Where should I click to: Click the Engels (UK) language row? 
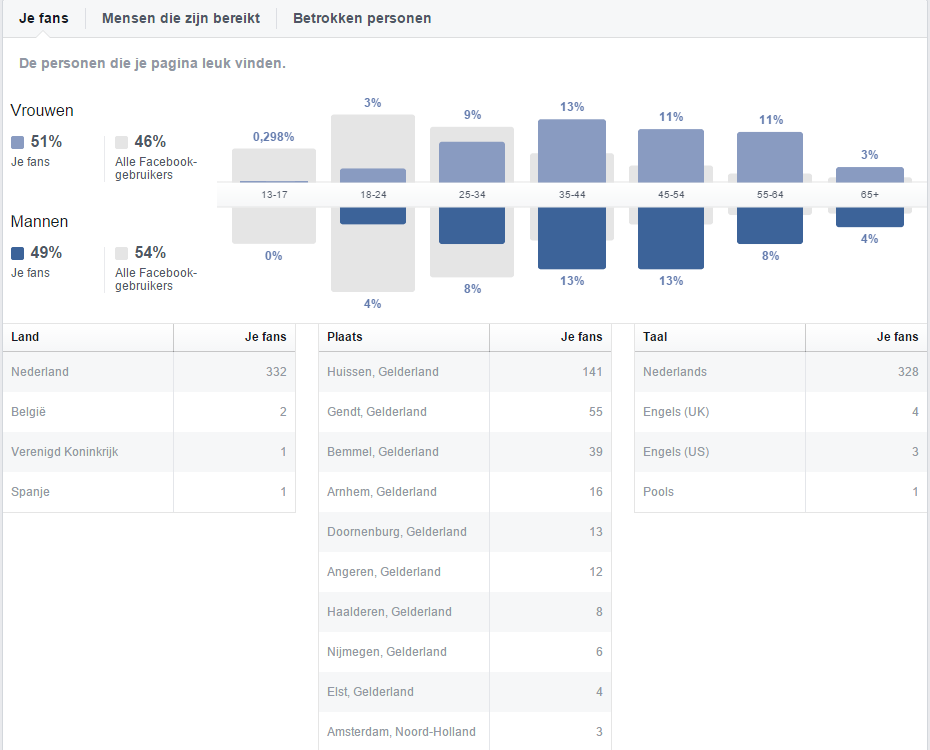click(781, 412)
